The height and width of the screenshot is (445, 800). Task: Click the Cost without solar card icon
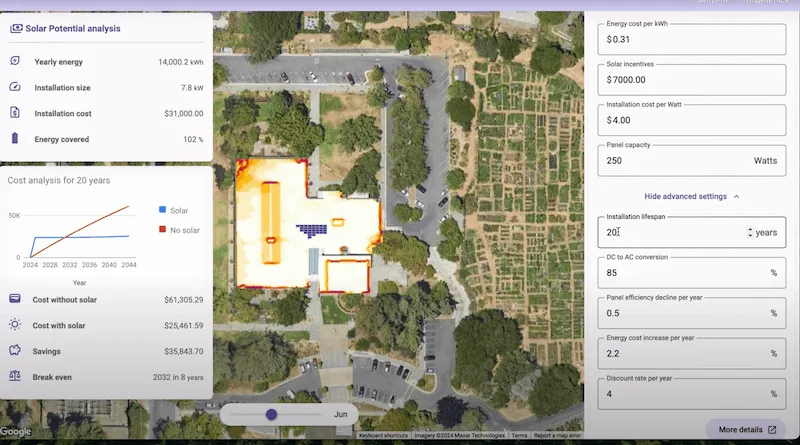[x=15, y=299]
